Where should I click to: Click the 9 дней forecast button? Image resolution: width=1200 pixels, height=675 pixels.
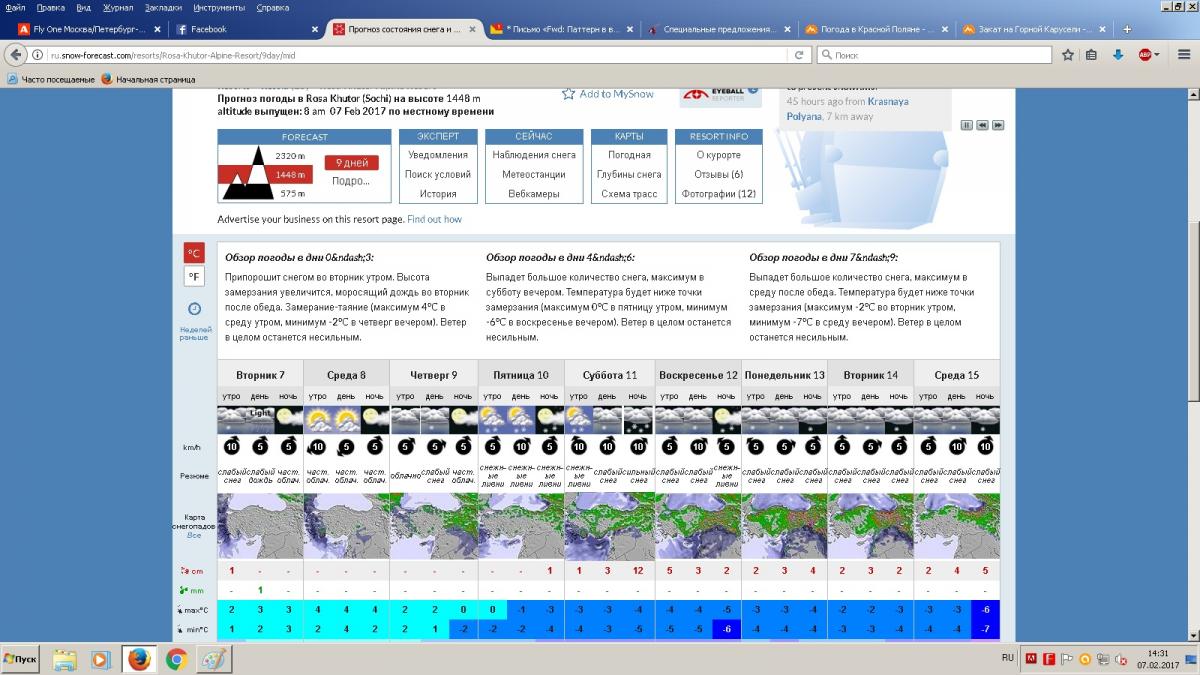pyautogui.click(x=351, y=163)
